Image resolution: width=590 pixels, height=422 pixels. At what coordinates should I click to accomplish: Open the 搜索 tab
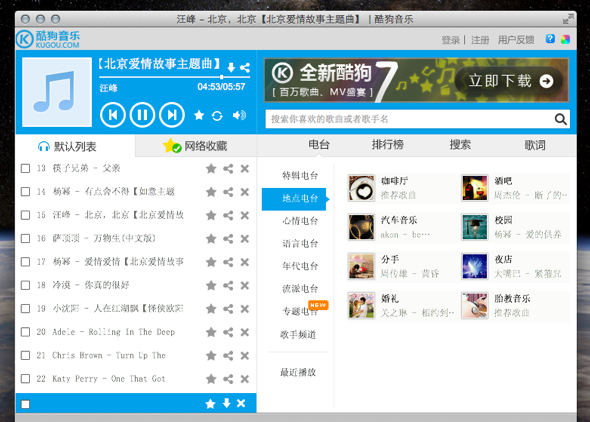click(460, 145)
